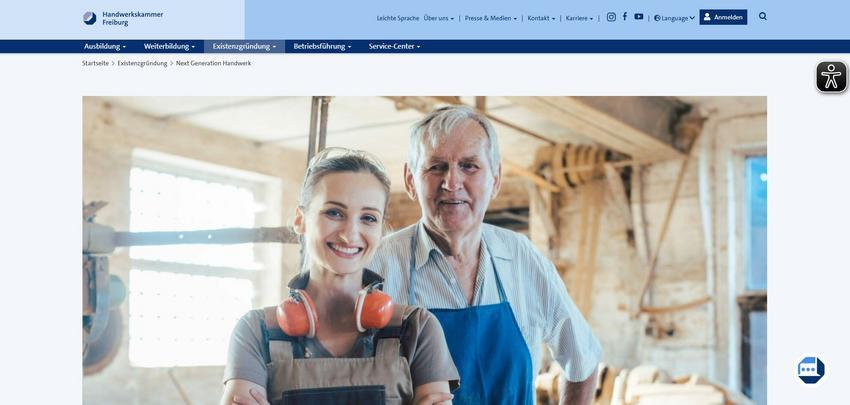
Task: Open the Existenzgründung main menu
Action: [x=244, y=47]
